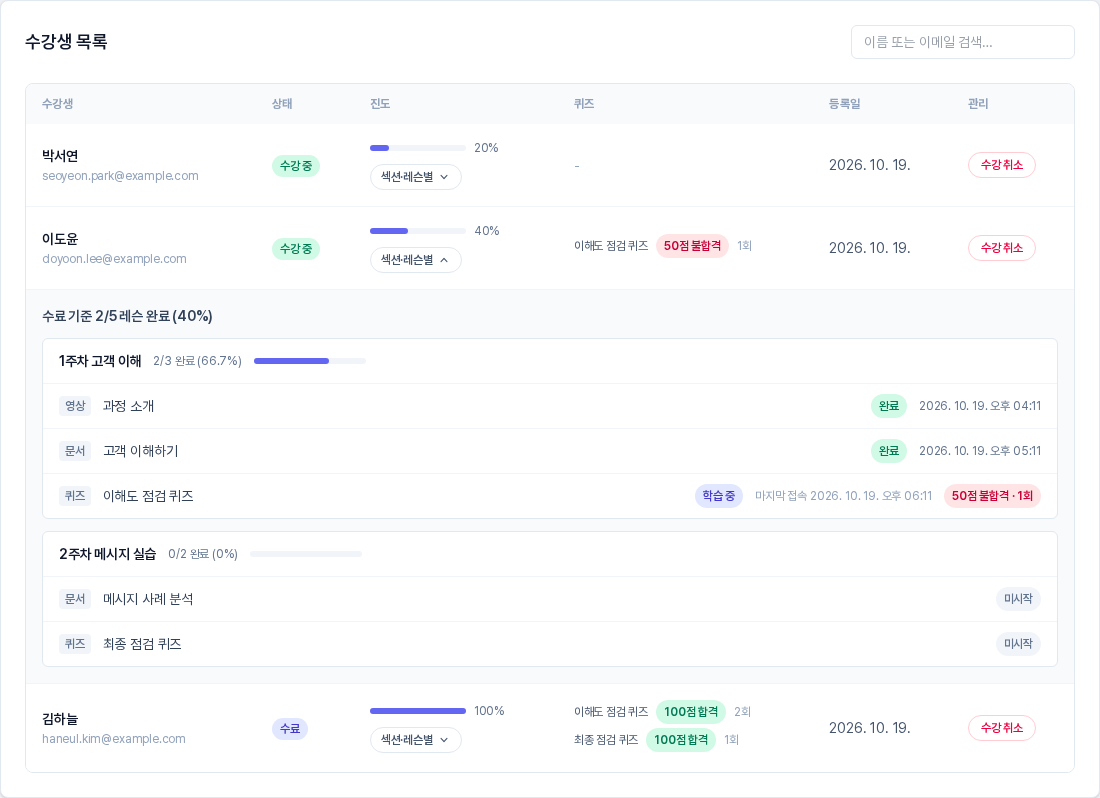The image size is (1100, 798).
Task: Click 김하늘's 100점 합격 badge for 최종 점검 퀴즈
Action: (x=680, y=740)
